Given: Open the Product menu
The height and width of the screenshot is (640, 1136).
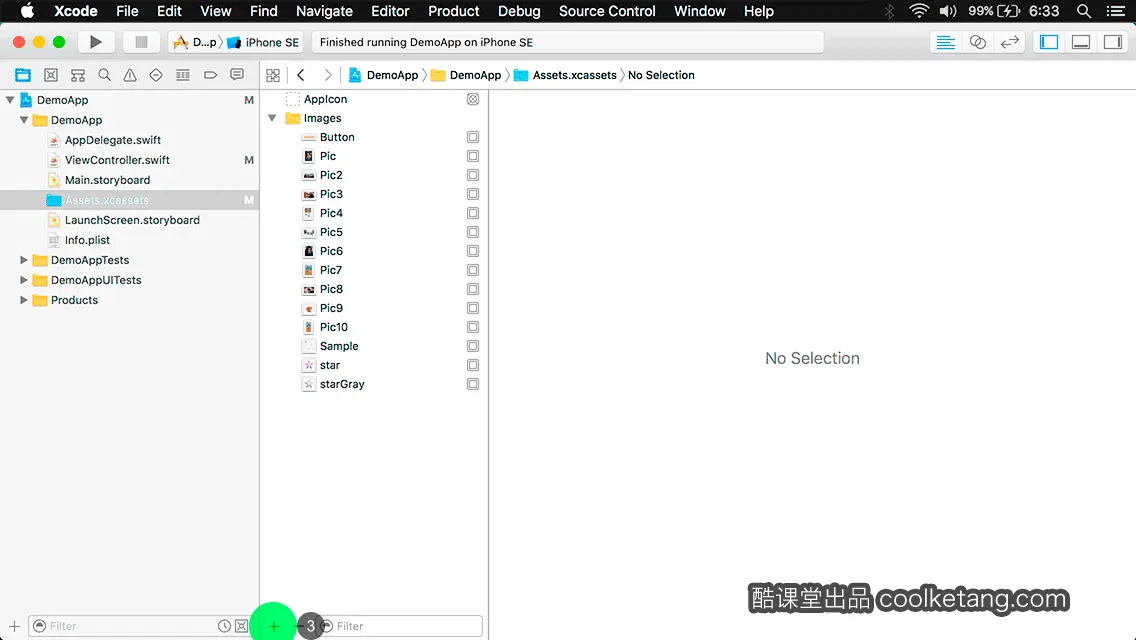Looking at the screenshot, I should 454,11.
